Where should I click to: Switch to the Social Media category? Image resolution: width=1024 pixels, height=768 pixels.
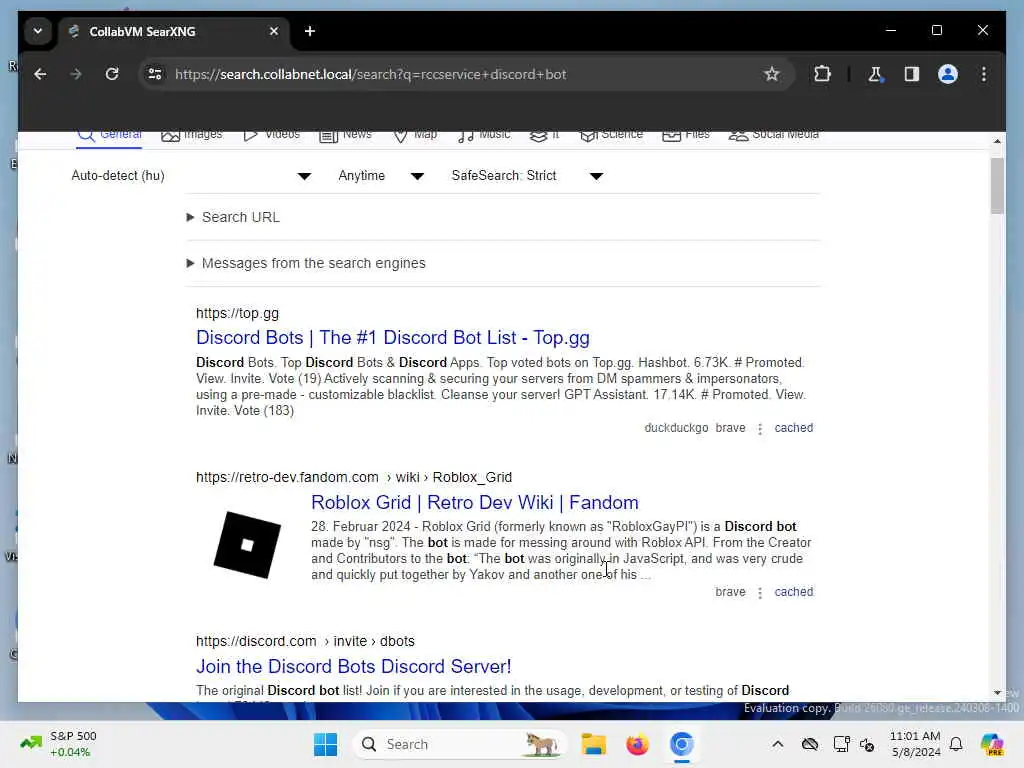coord(774,135)
